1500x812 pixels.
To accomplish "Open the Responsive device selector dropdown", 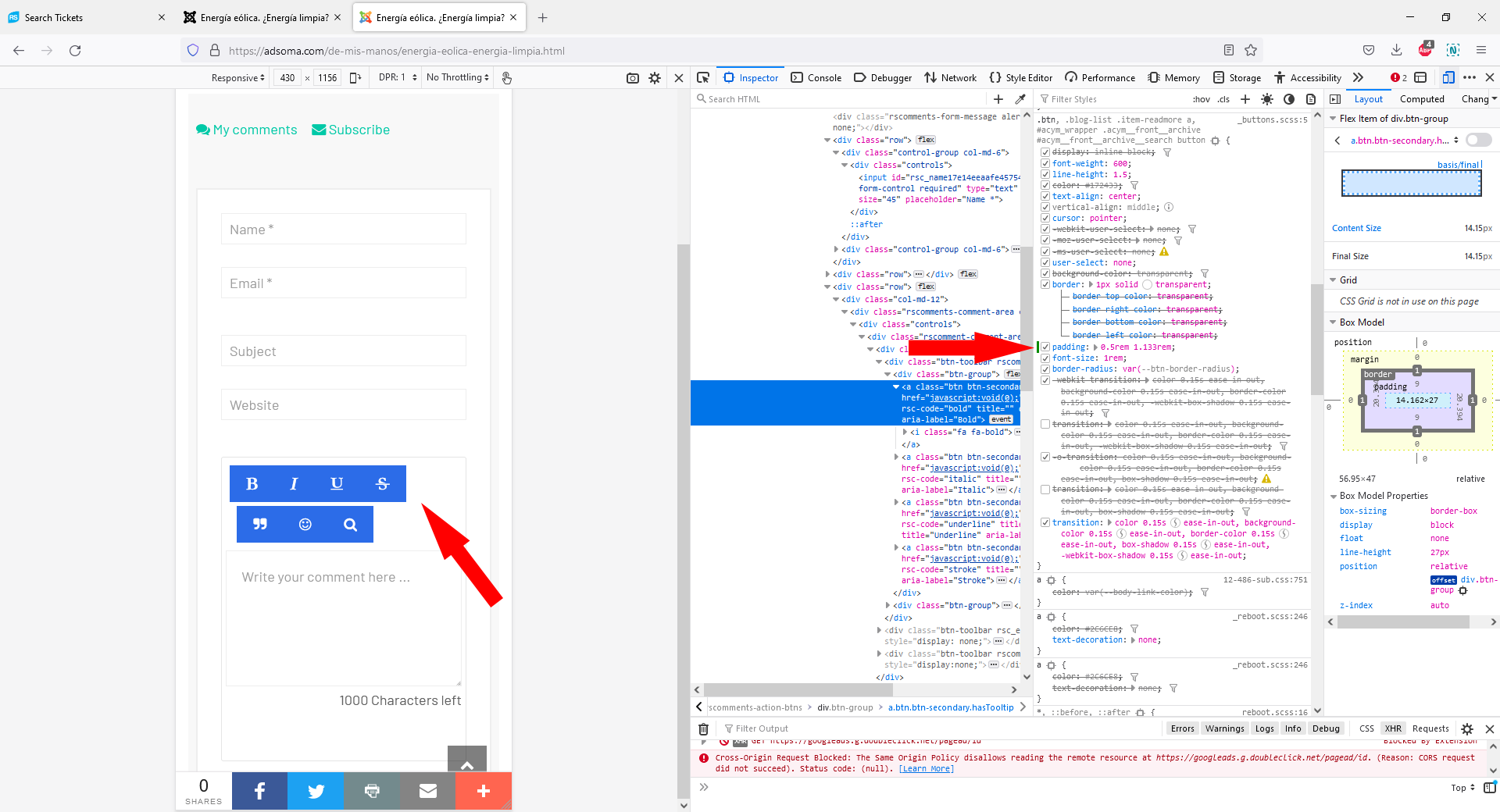I will (238, 78).
